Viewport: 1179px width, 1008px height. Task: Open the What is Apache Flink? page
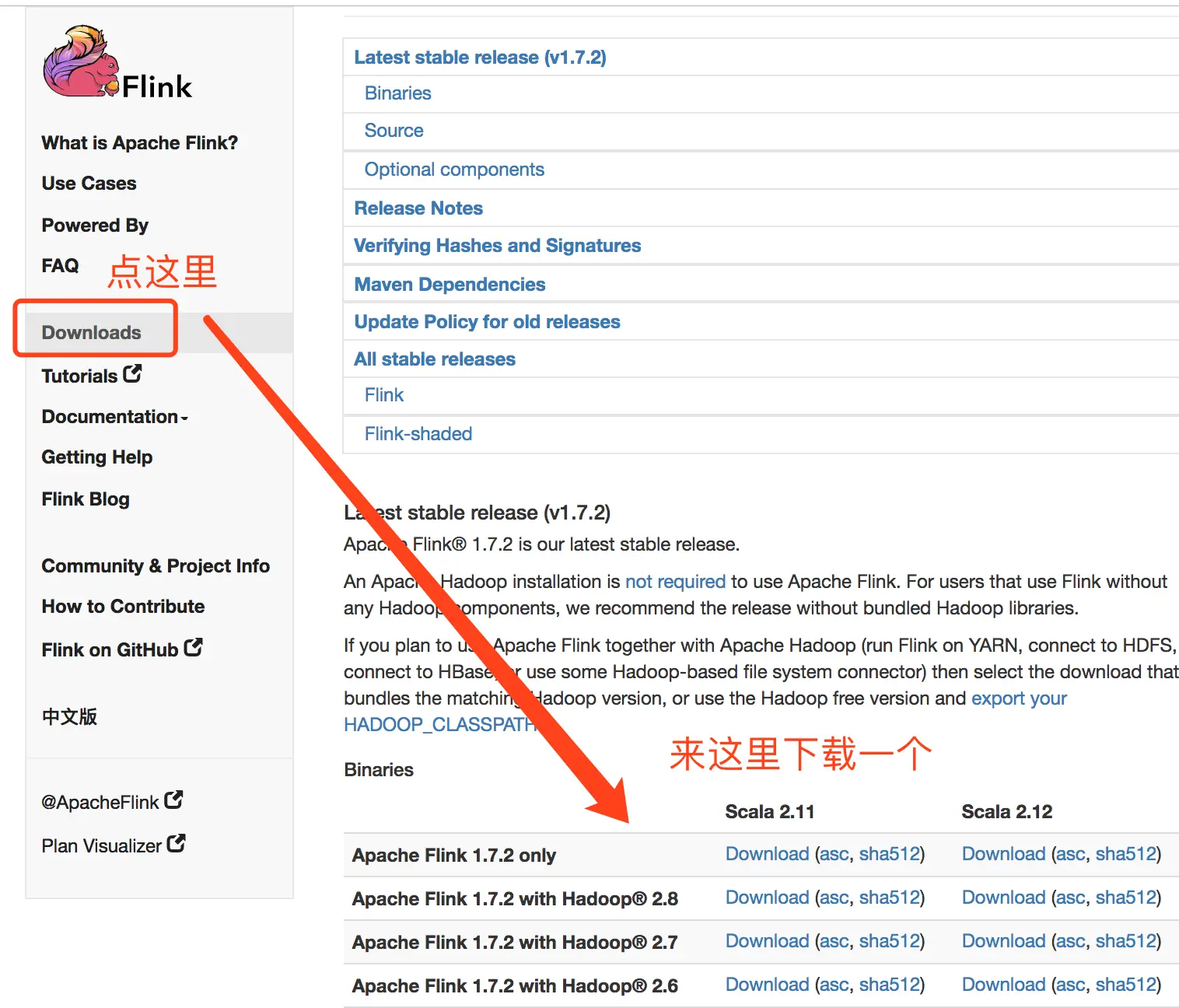[x=140, y=143]
